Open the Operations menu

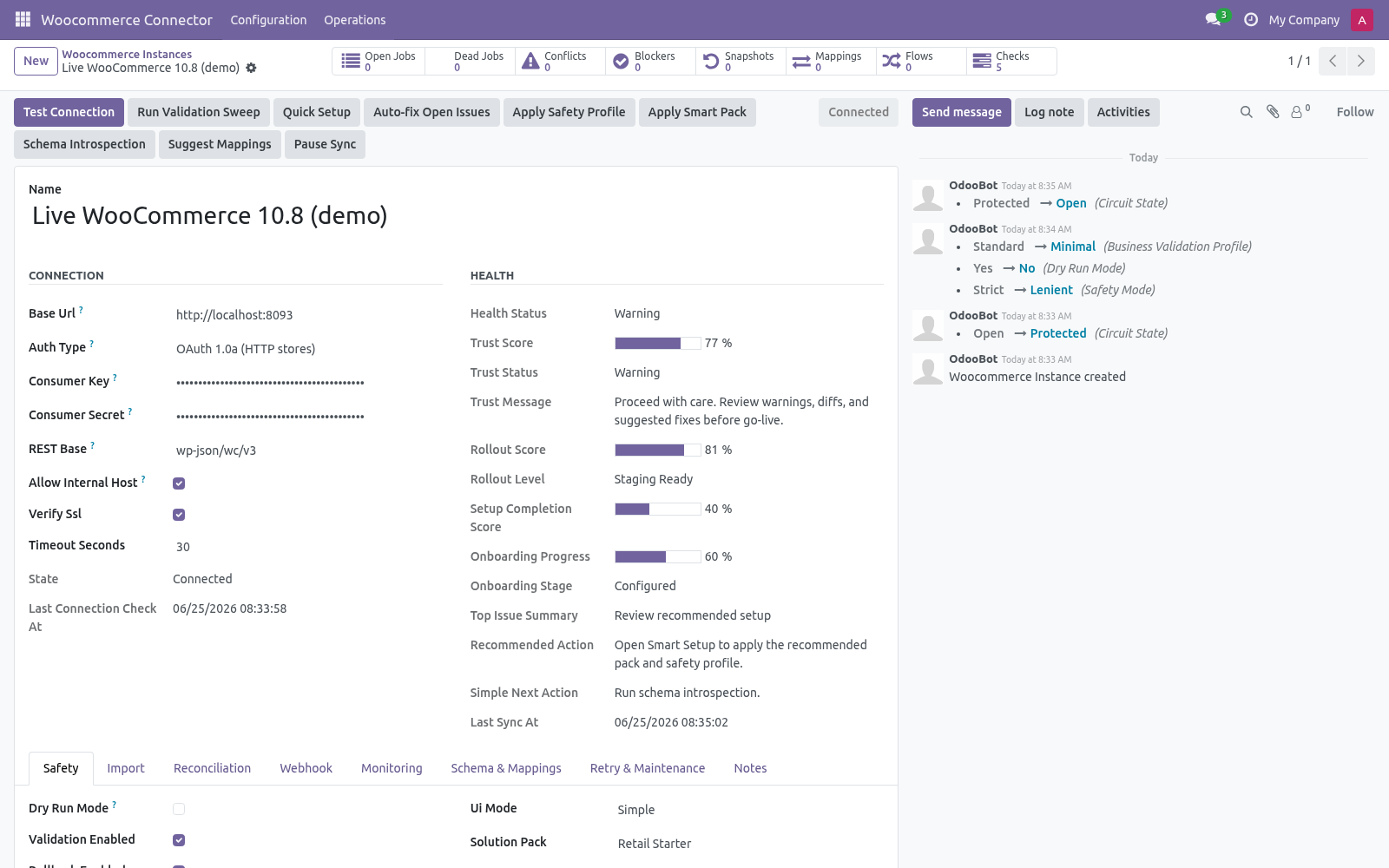[354, 20]
